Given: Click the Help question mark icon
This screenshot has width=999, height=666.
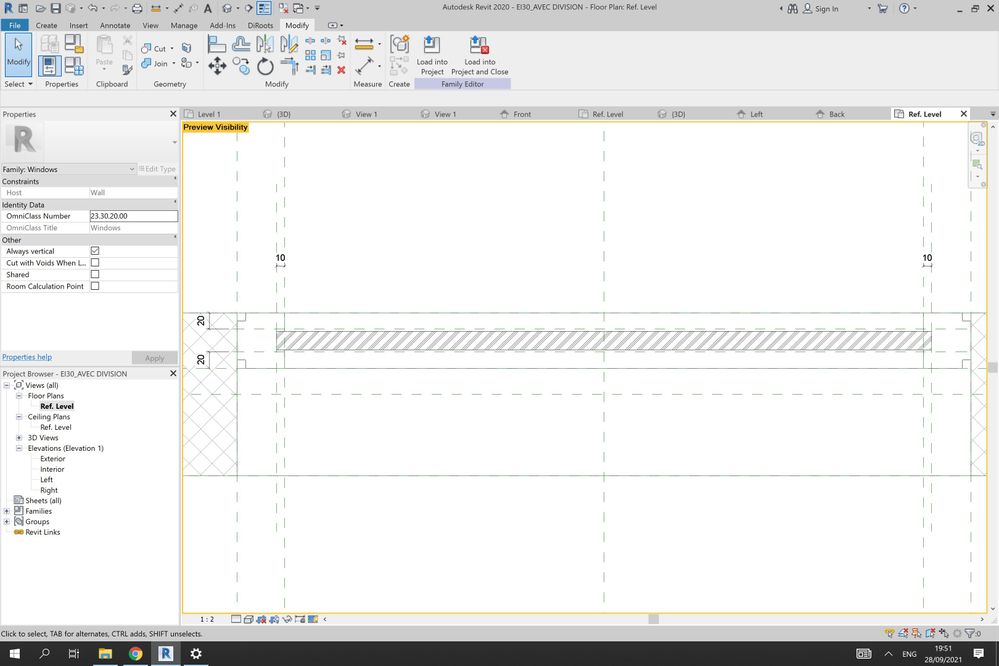Looking at the screenshot, I should (x=904, y=8).
